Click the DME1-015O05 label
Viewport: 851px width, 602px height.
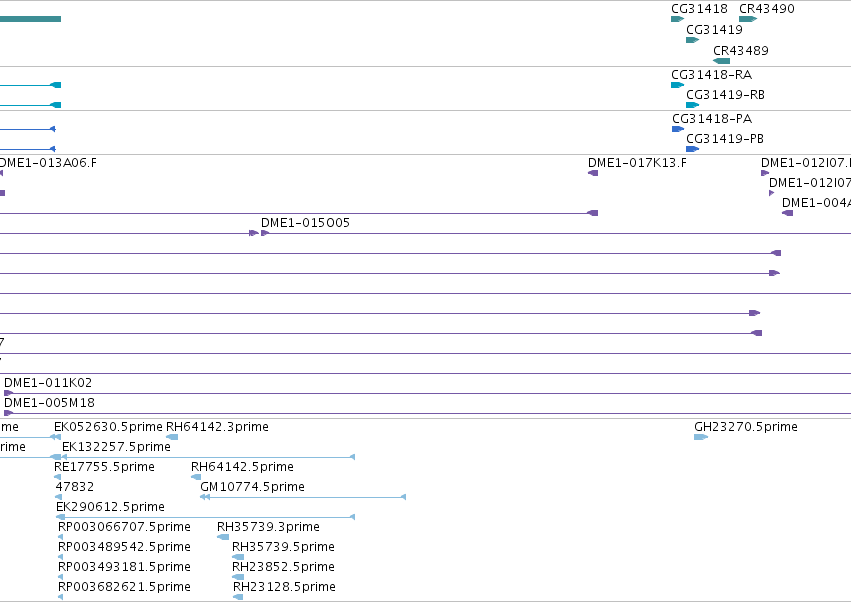pos(305,223)
